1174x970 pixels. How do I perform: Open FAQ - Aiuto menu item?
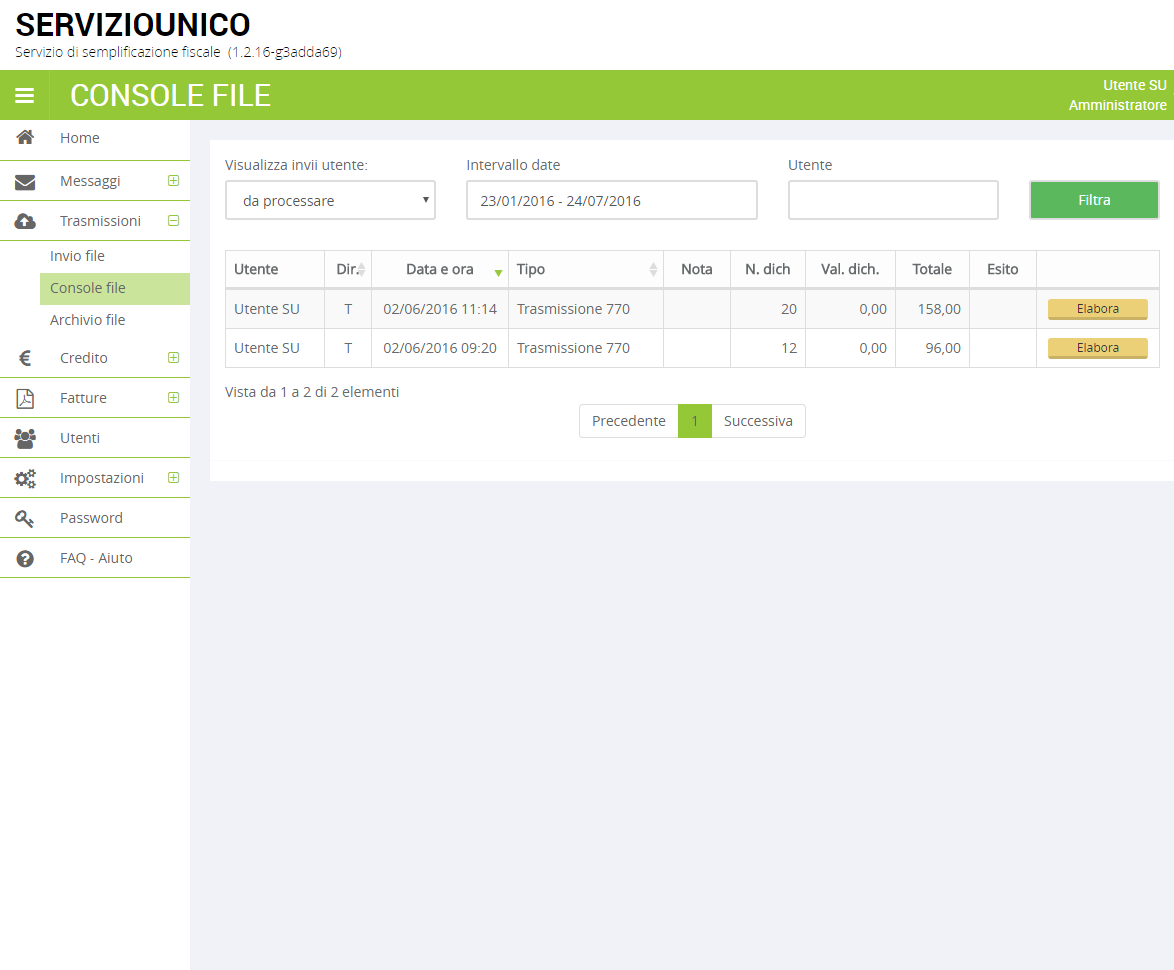(x=95, y=558)
